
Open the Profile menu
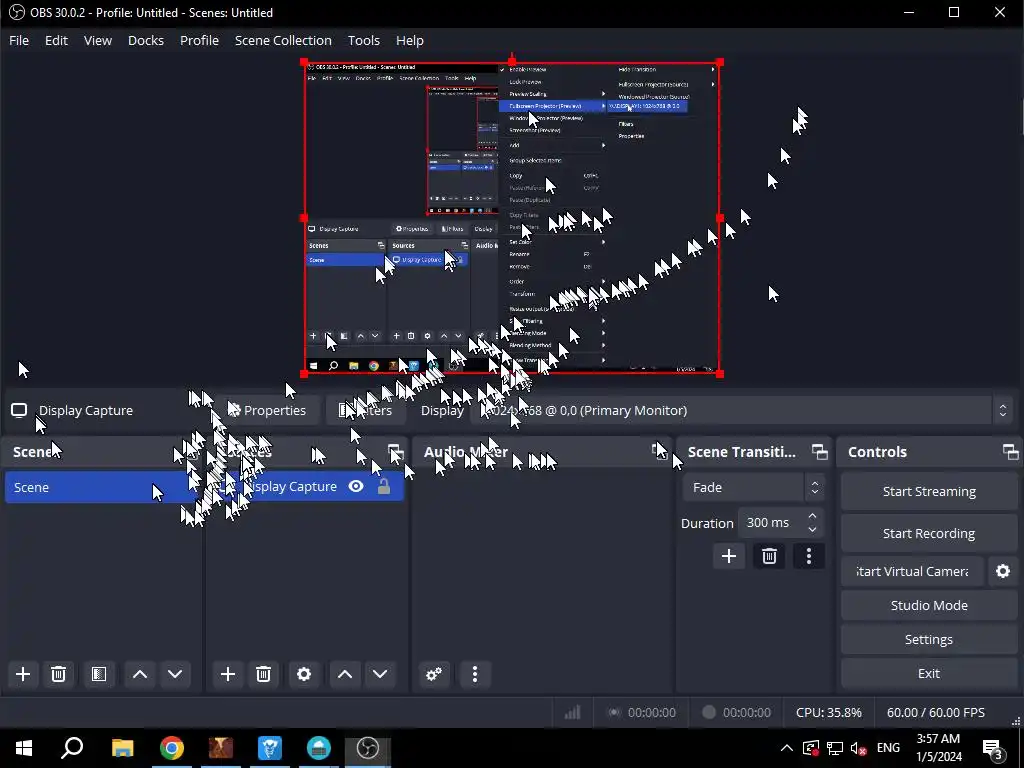click(x=199, y=40)
